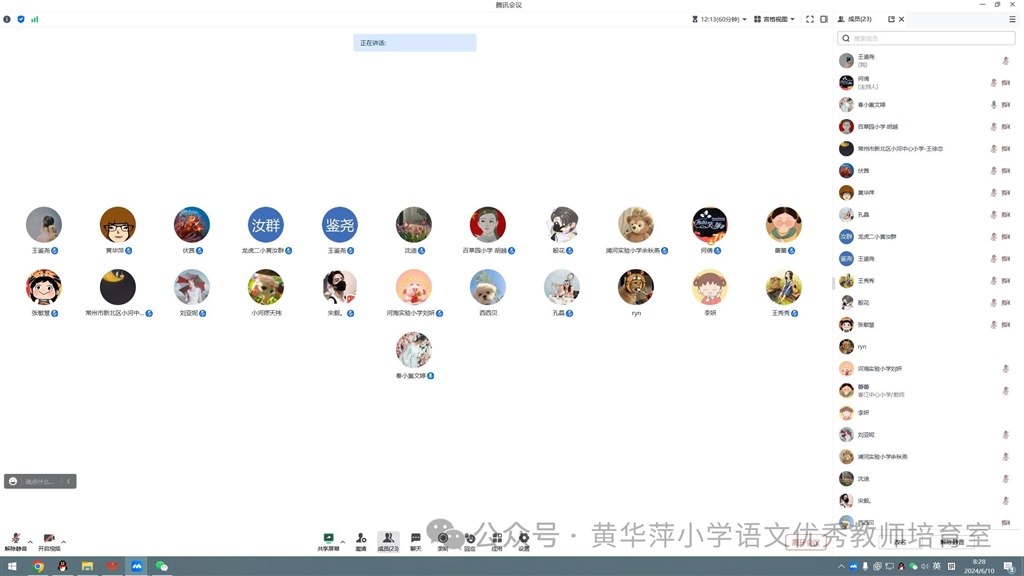Open Google Chrome from the taskbar
This screenshot has height=576, width=1024.
point(38,566)
